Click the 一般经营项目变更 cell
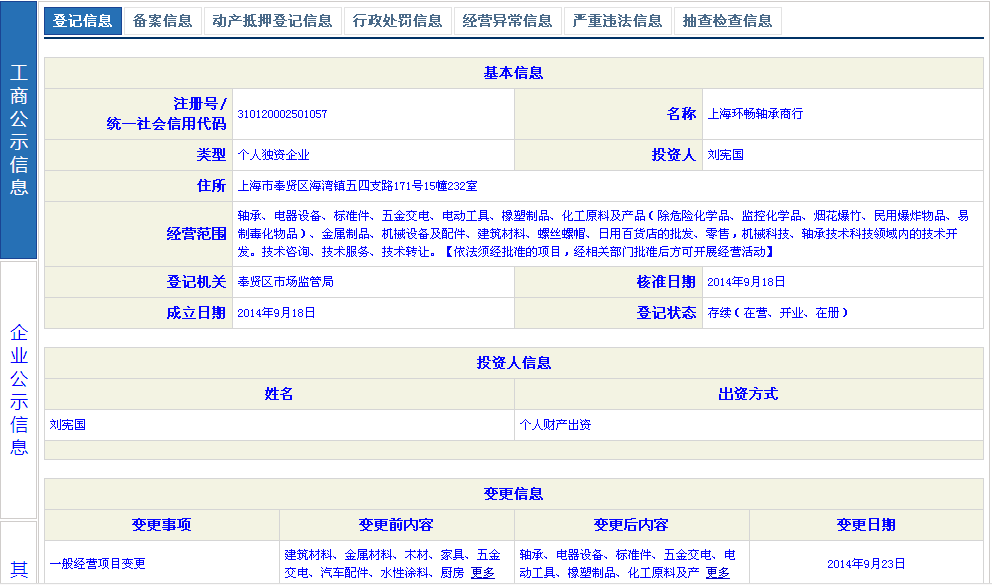Image resolution: width=992 pixels, height=585 pixels. tap(98, 564)
